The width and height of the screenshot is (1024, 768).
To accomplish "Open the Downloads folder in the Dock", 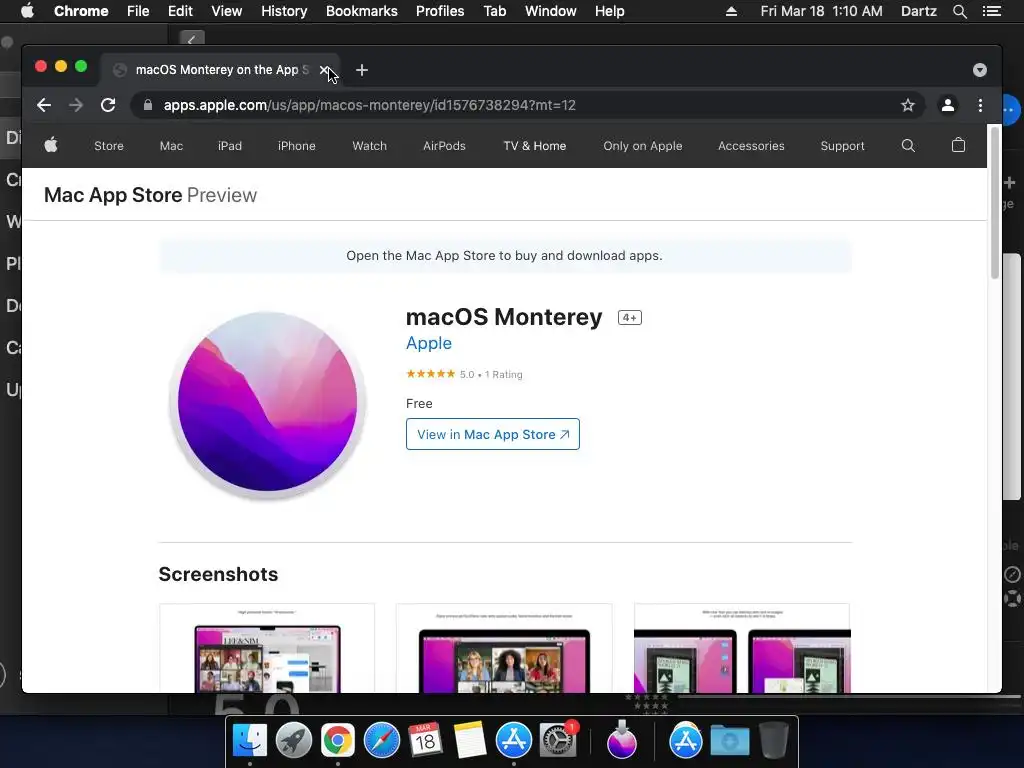I will pyautogui.click(x=729, y=741).
